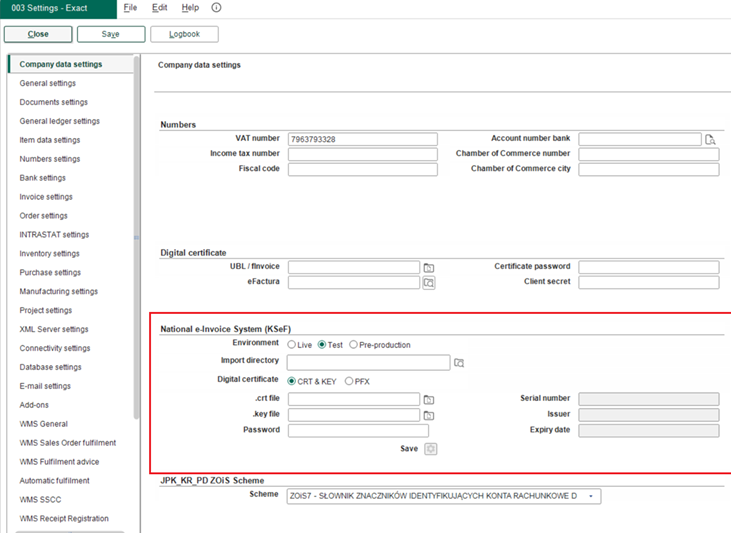The height and width of the screenshot is (533, 731).
Task: Browse for KSeF import directory
Action: click(459, 362)
